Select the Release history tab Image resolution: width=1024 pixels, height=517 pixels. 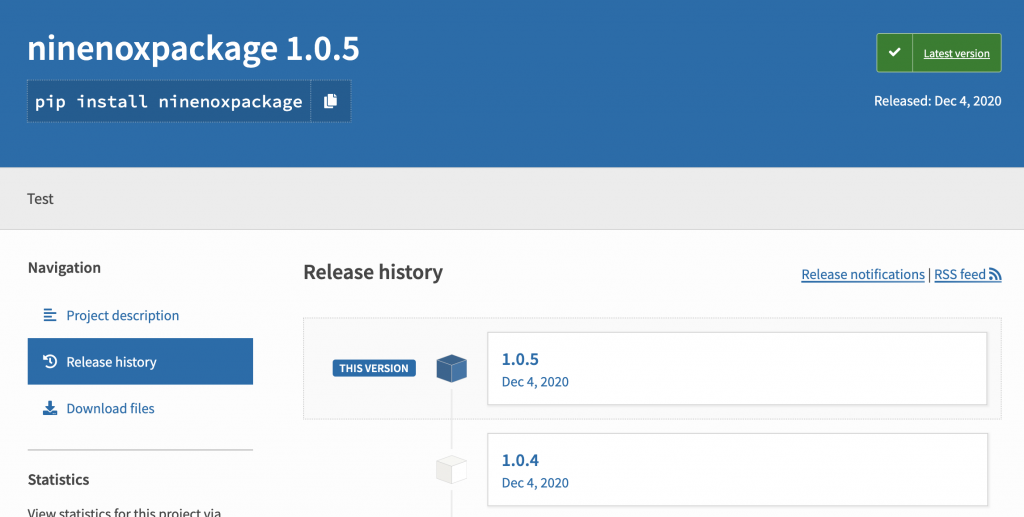(x=140, y=362)
